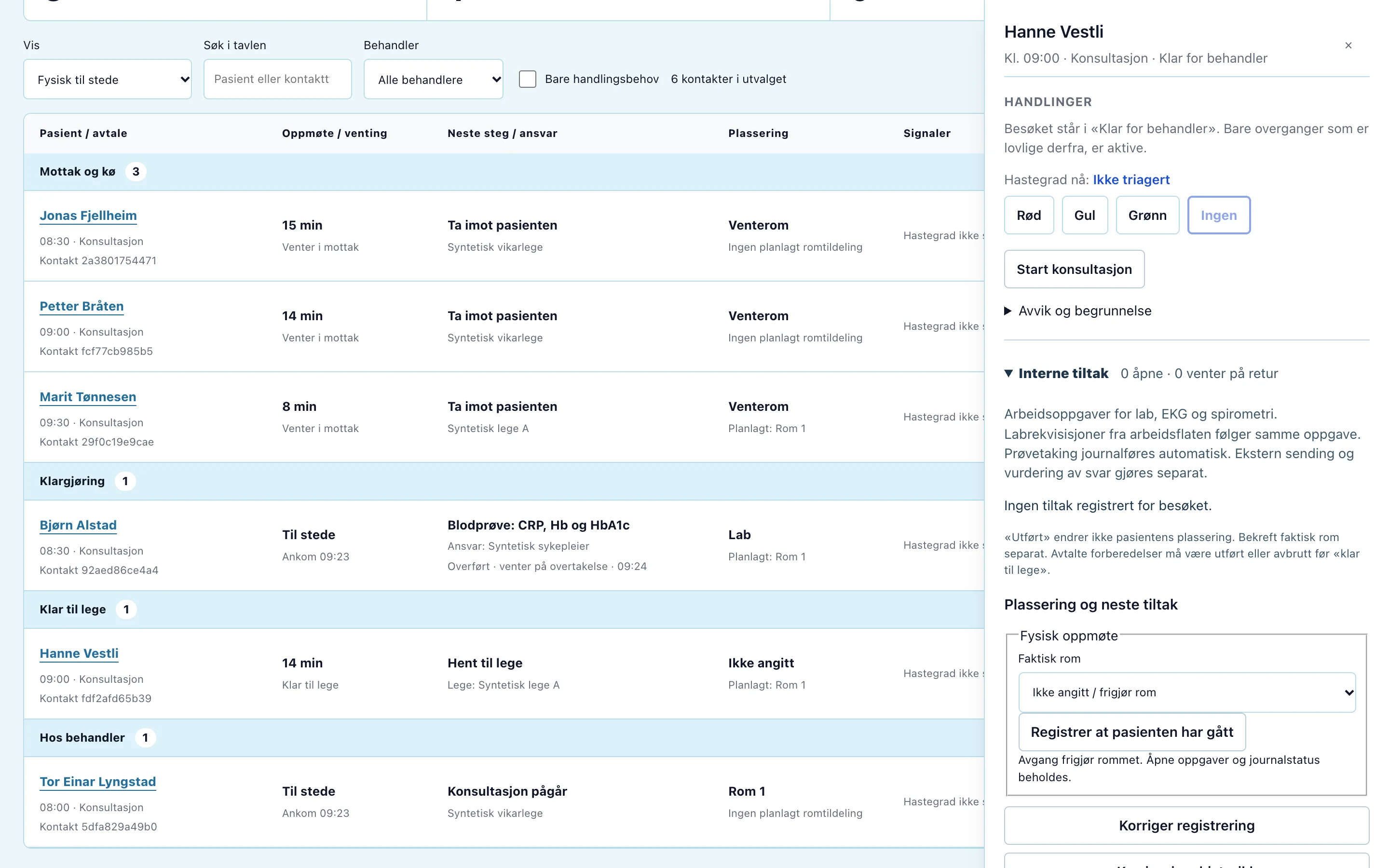Click the 6 kontakter i utvalget text

point(728,79)
